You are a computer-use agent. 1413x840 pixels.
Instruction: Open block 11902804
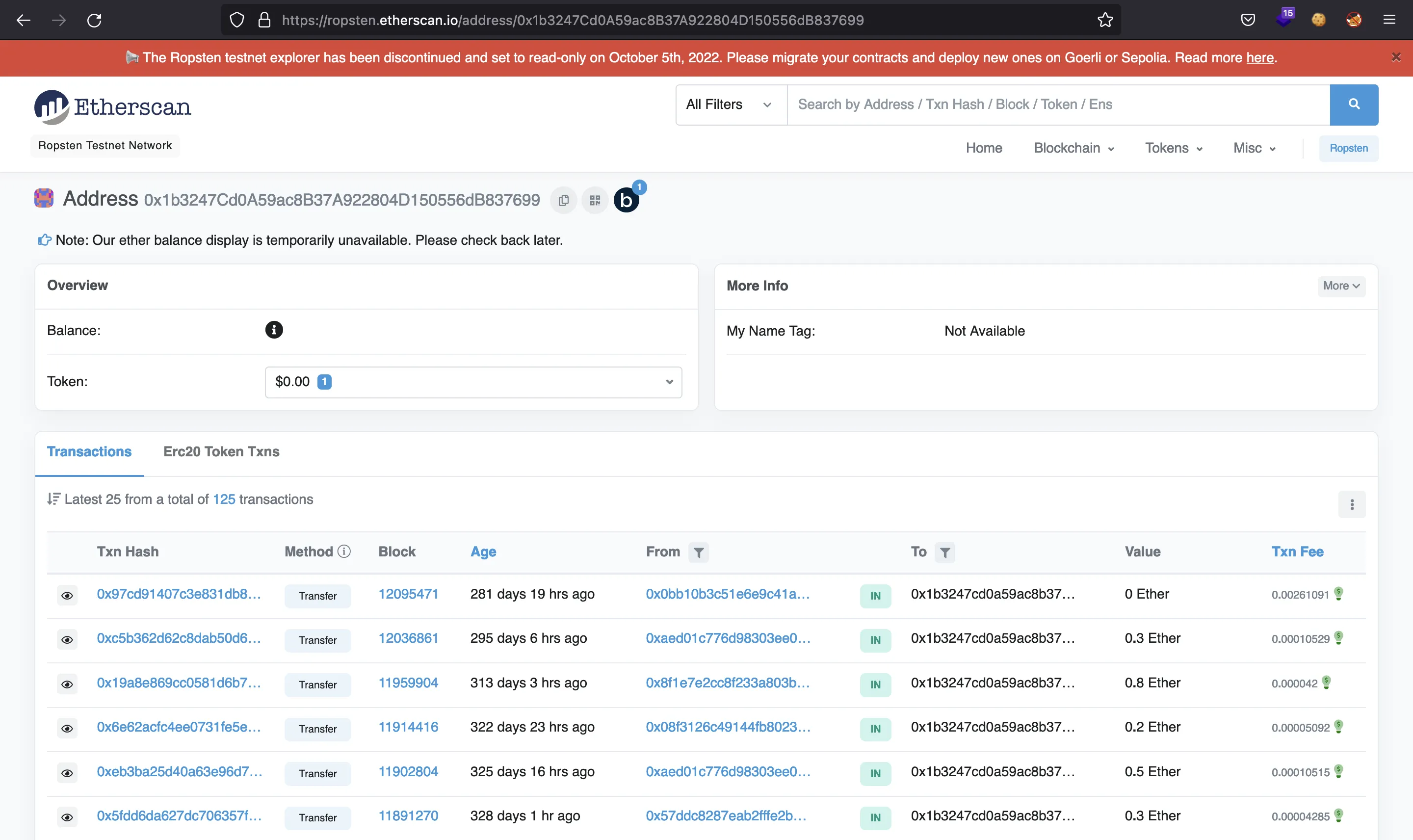[x=408, y=771]
